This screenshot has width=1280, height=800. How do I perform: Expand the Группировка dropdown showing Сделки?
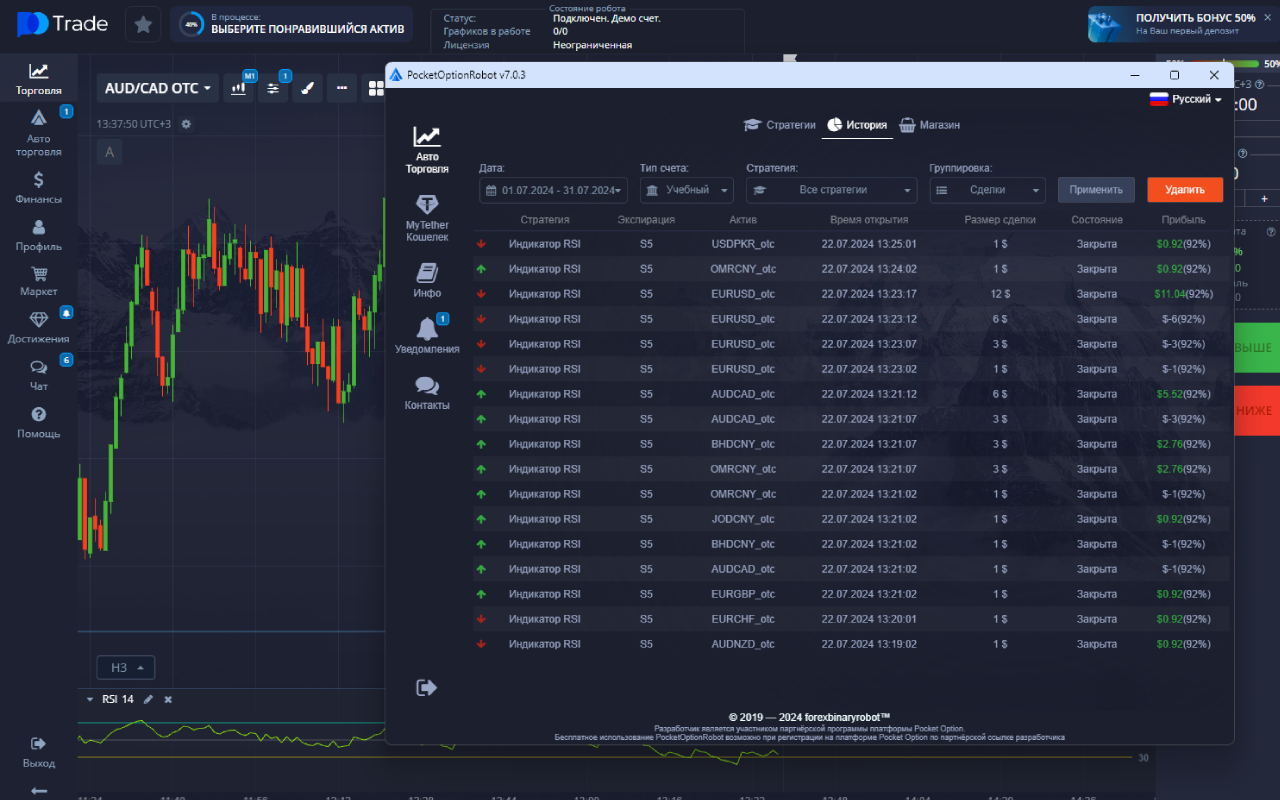[x=988, y=190]
